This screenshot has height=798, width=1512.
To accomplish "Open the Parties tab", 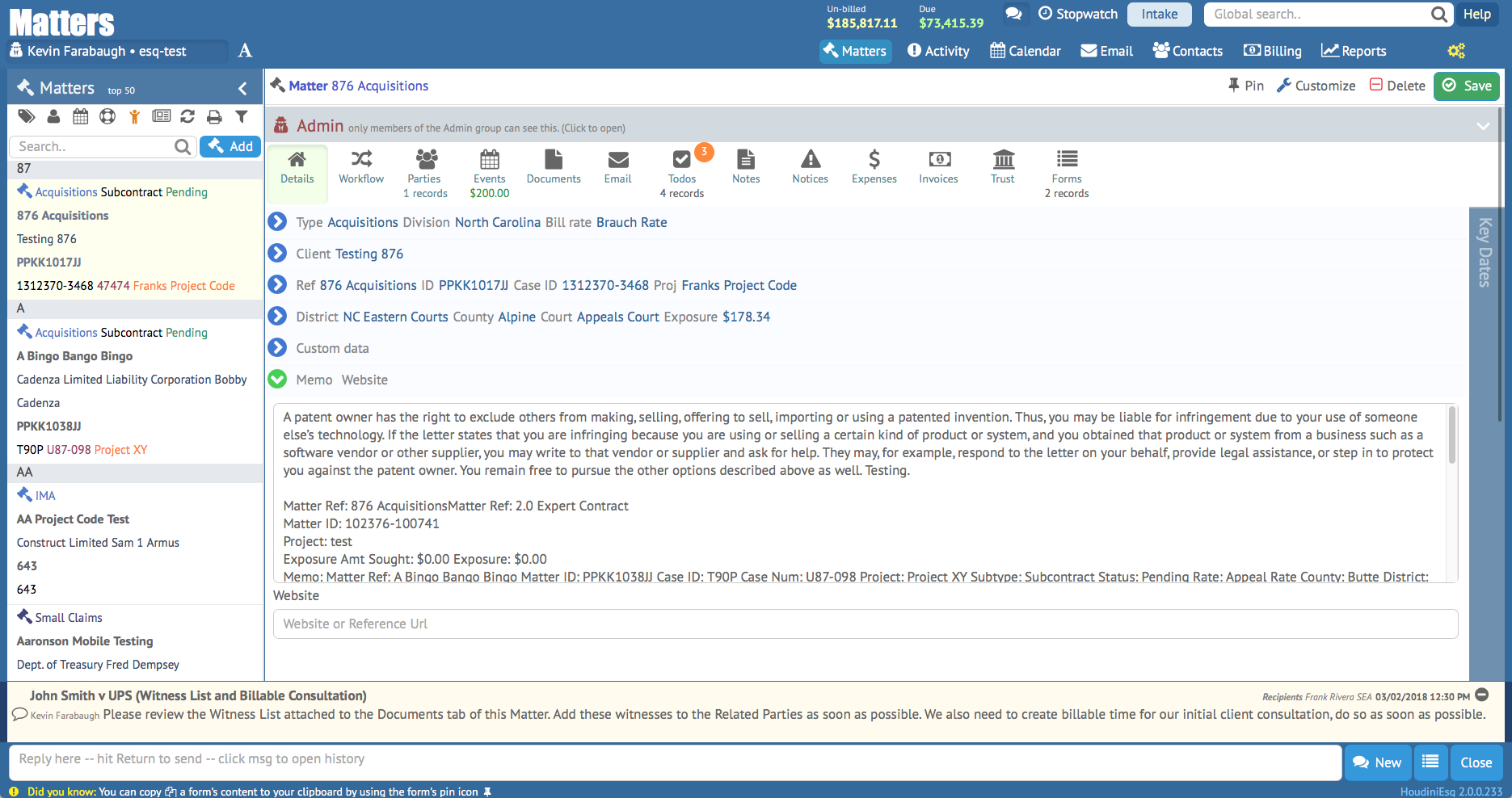I will point(424,174).
